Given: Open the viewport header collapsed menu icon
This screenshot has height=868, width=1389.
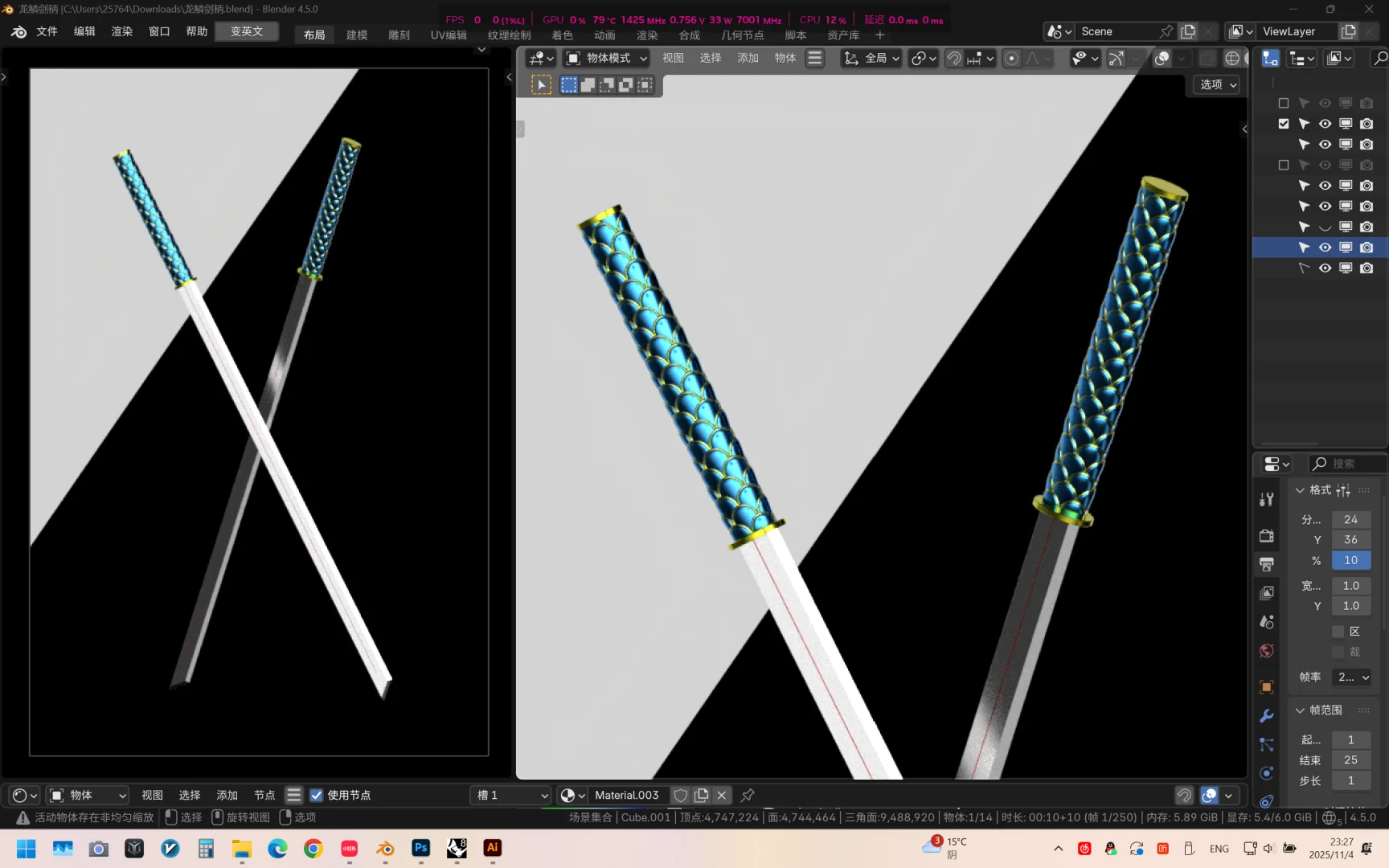Looking at the screenshot, I should (x=815, y=58).
